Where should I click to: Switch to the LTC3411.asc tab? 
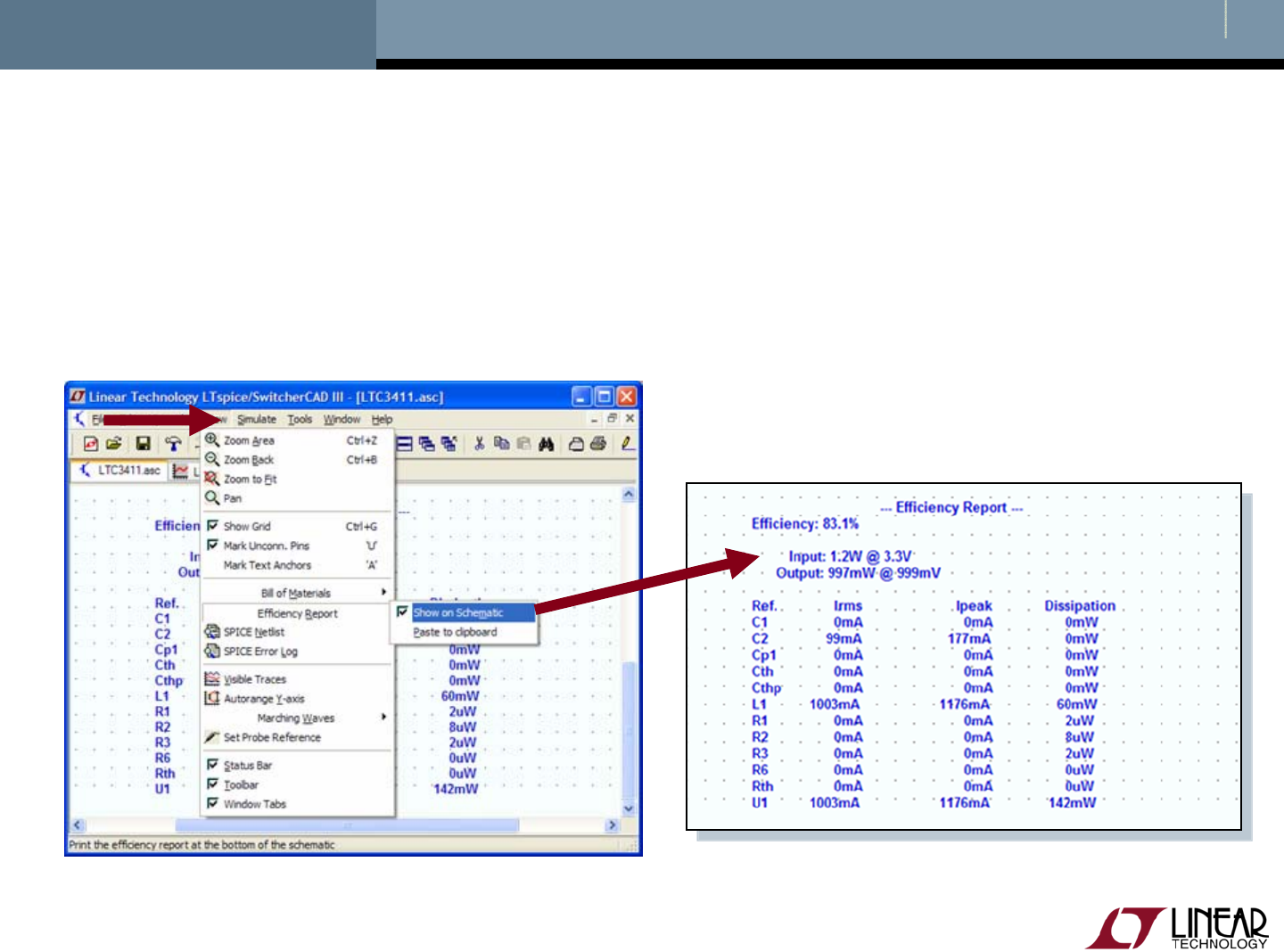[119, 471]
